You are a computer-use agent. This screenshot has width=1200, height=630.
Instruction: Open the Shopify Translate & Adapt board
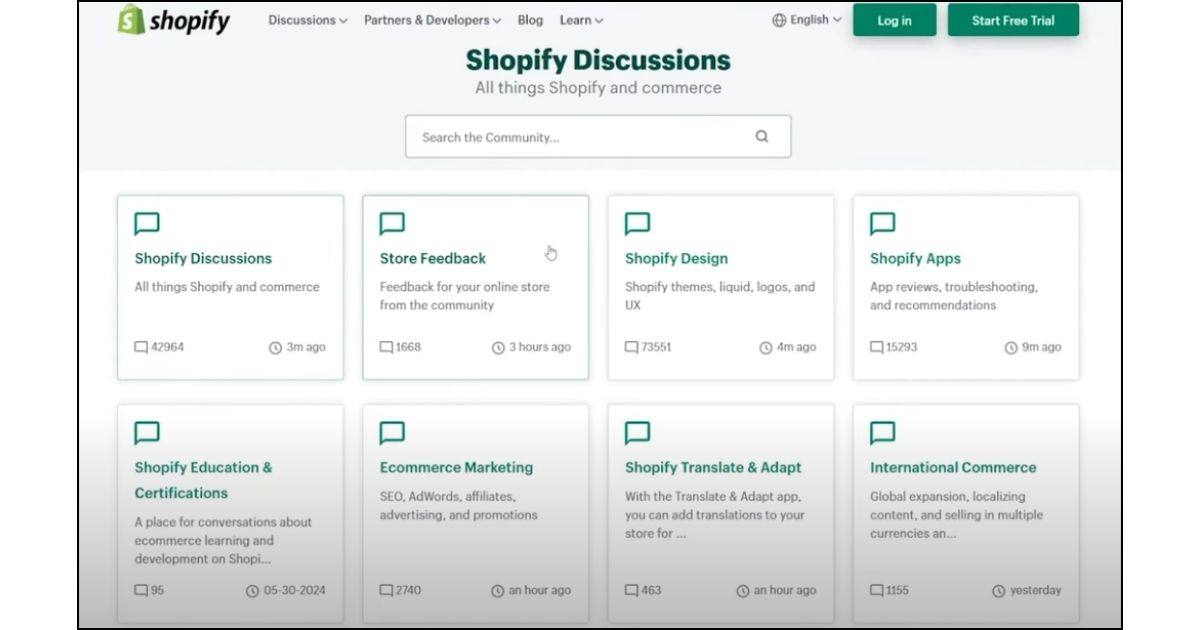713,468
